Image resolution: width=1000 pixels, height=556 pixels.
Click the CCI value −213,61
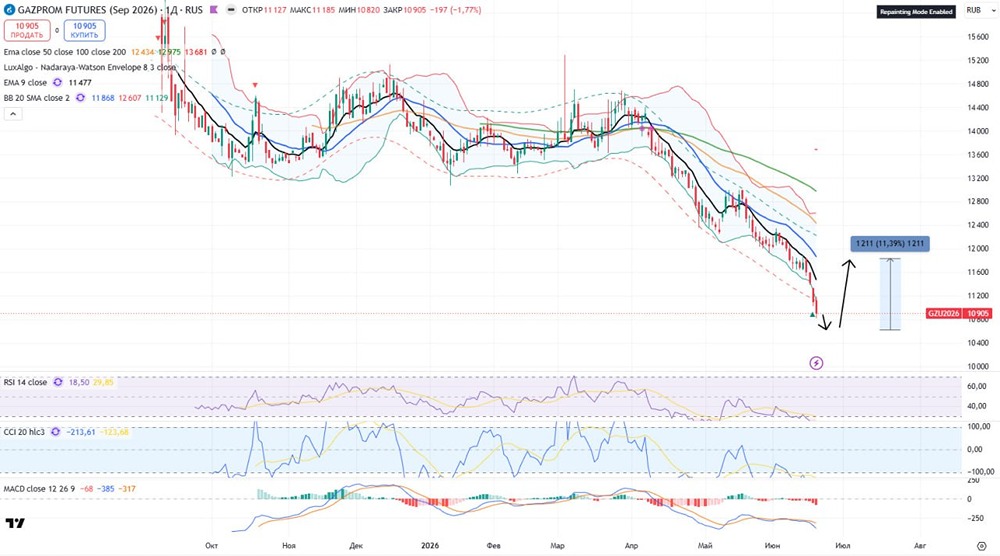(81, 432)
